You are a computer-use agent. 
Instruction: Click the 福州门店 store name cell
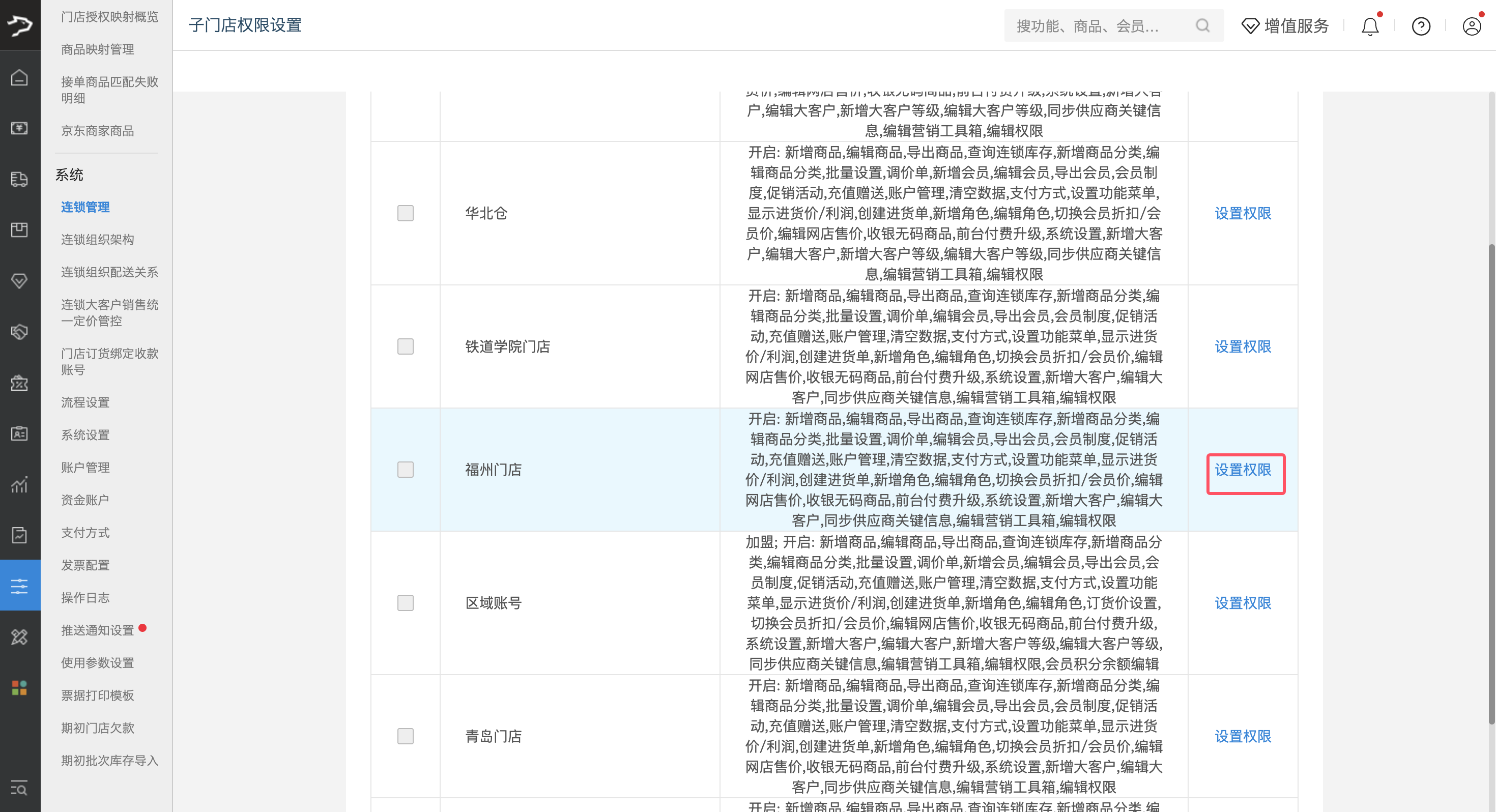[580, 470]
